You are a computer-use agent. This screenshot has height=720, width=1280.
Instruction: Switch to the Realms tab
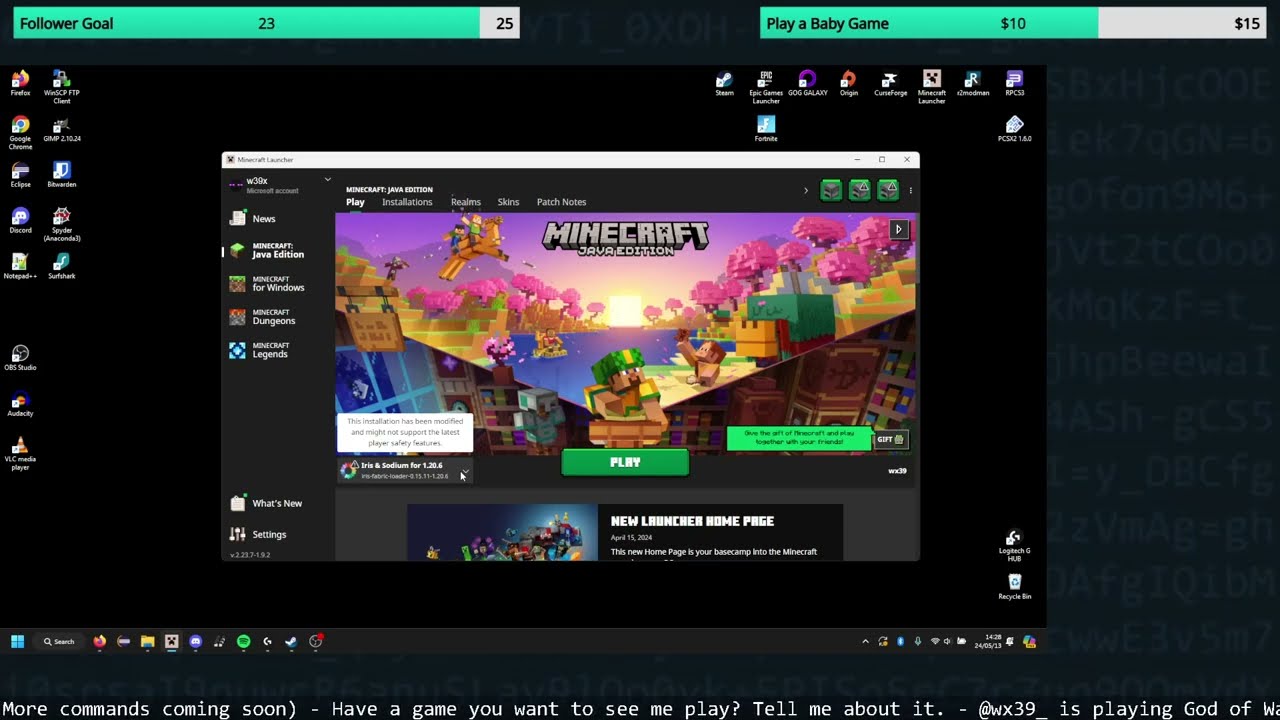[466, 202]
